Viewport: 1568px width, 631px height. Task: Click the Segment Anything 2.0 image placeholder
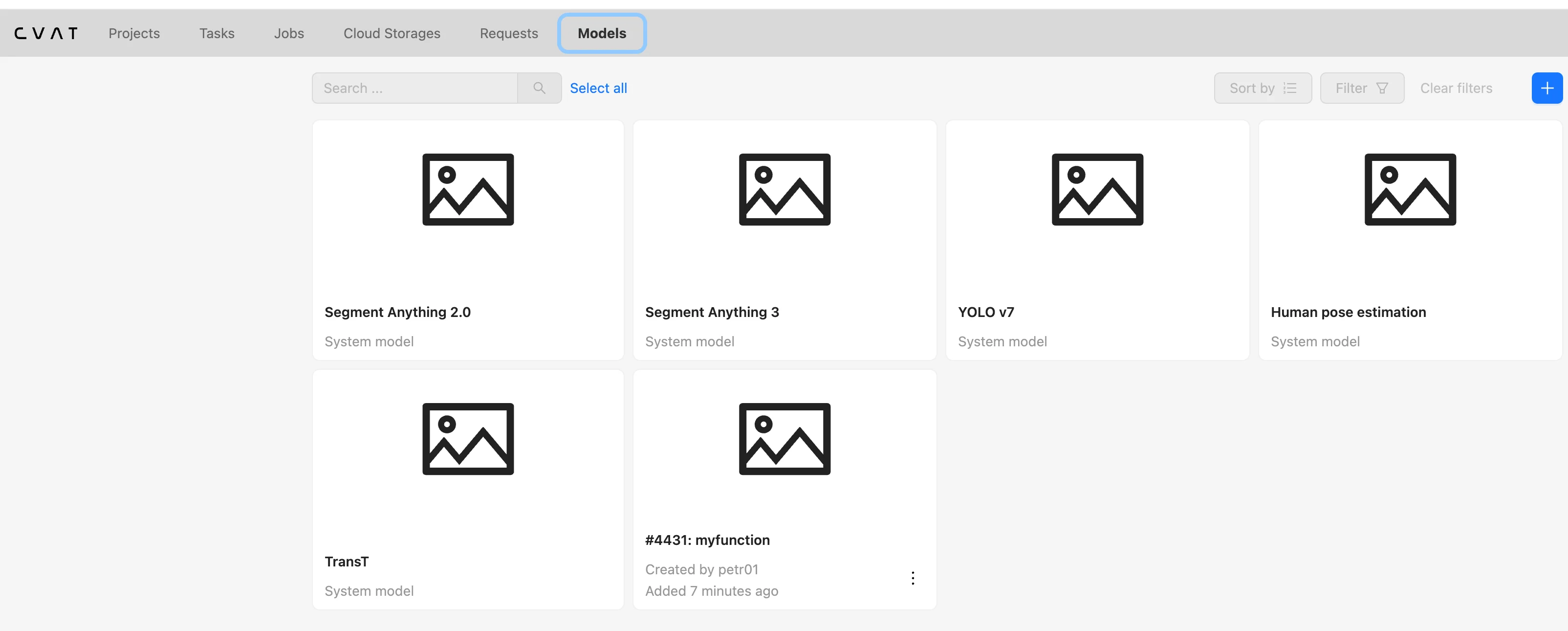(x=468, y=189)
